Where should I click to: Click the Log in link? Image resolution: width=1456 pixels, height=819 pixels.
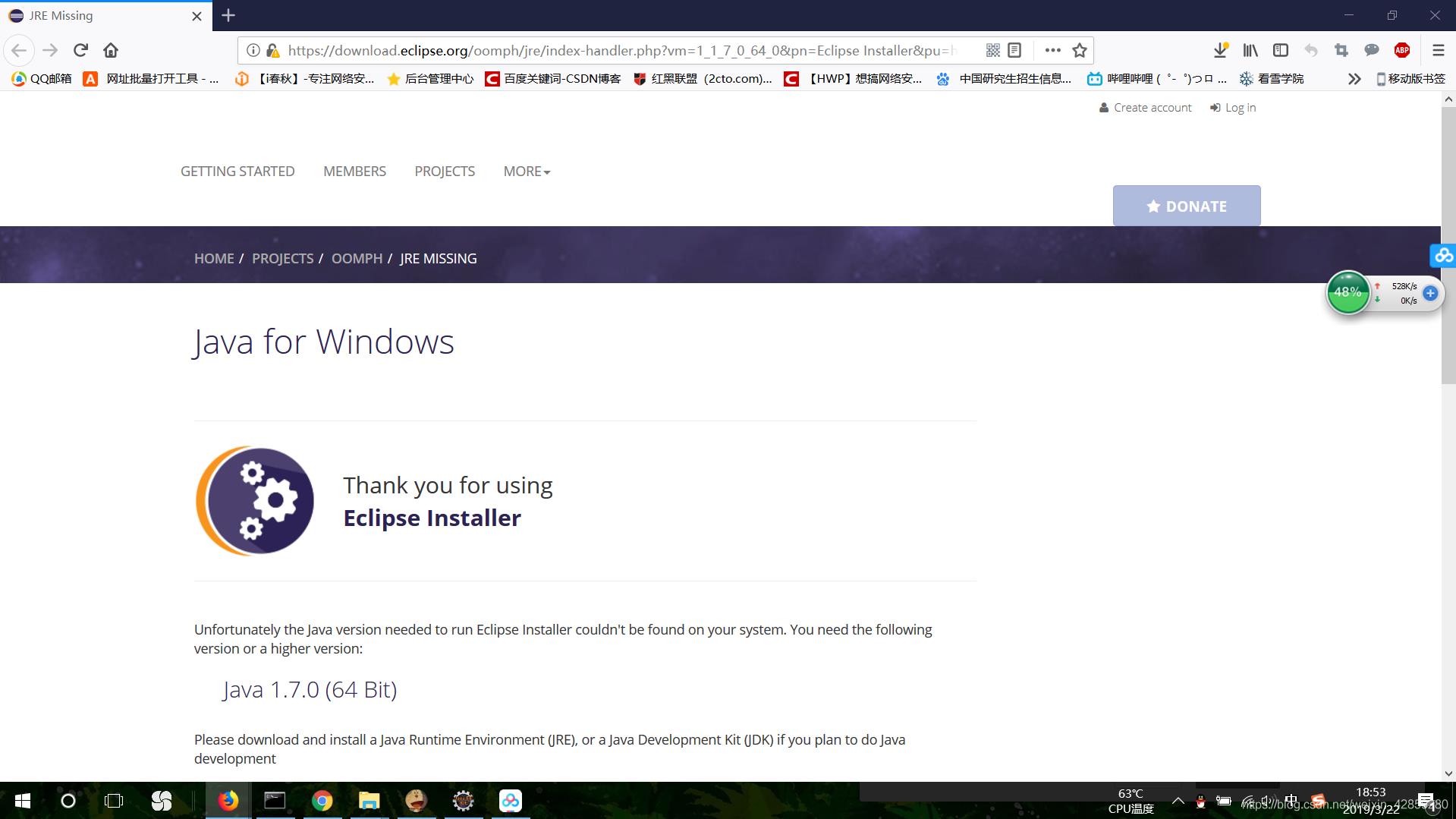1233,108
